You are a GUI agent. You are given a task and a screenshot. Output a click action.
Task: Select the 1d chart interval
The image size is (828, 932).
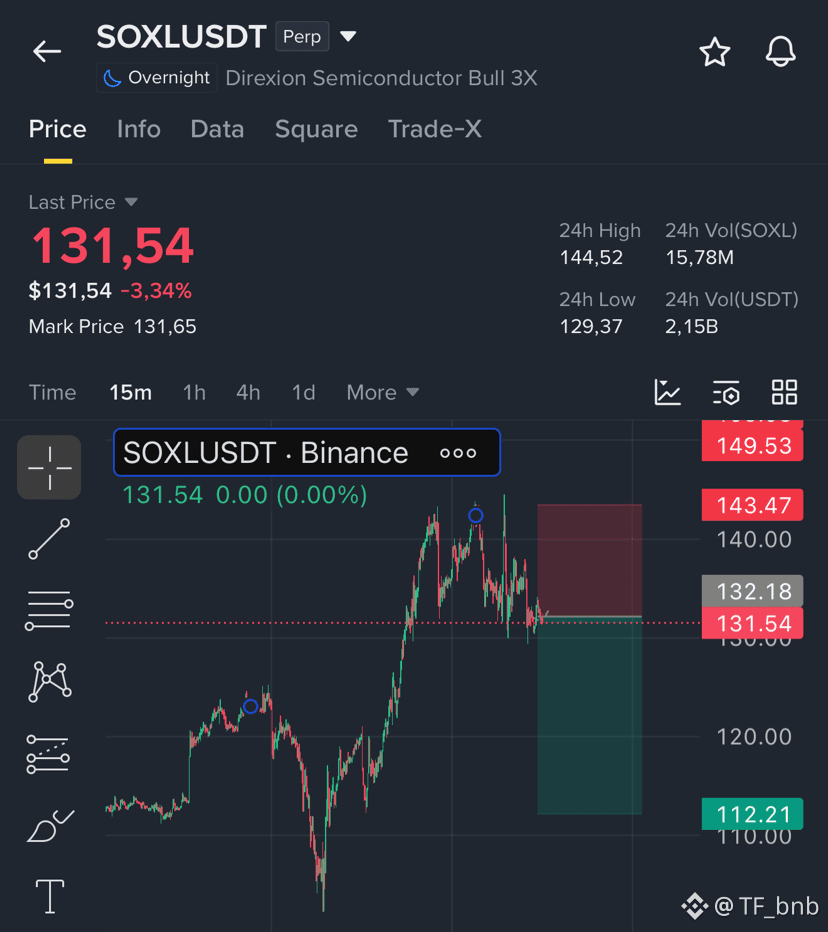(303, 392)
